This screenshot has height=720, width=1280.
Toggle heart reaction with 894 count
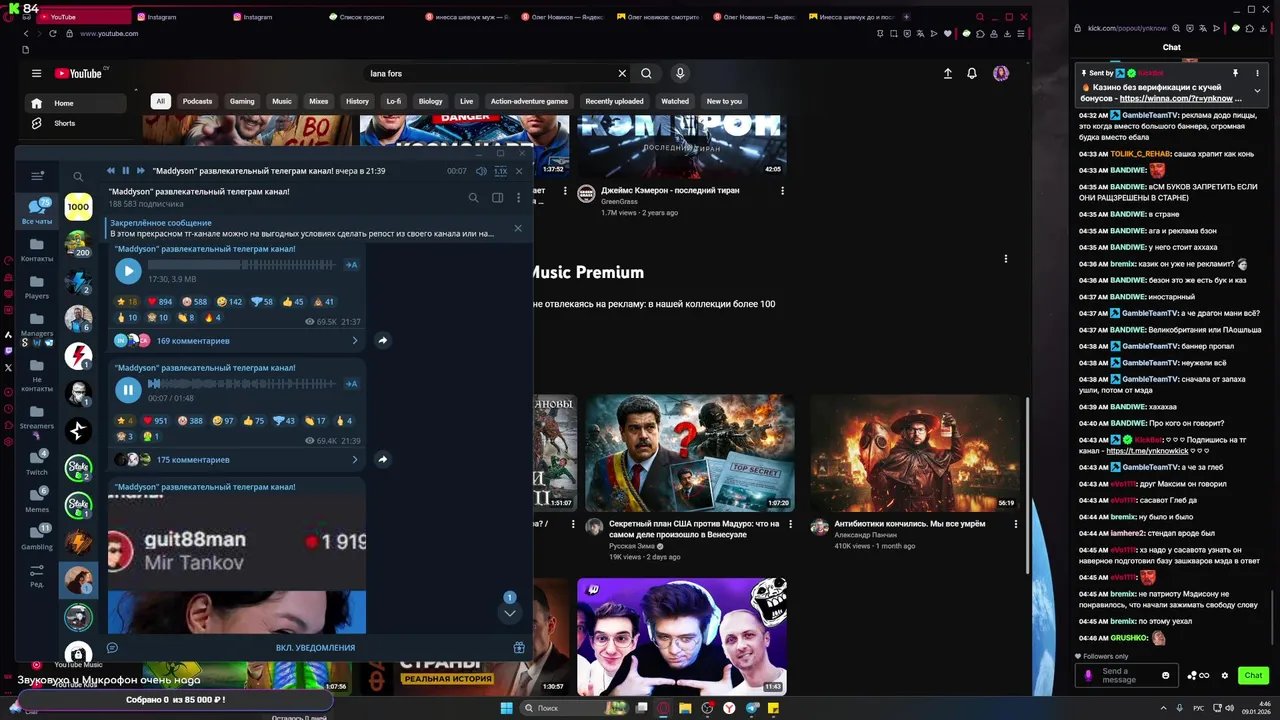[x=160, y=302]
